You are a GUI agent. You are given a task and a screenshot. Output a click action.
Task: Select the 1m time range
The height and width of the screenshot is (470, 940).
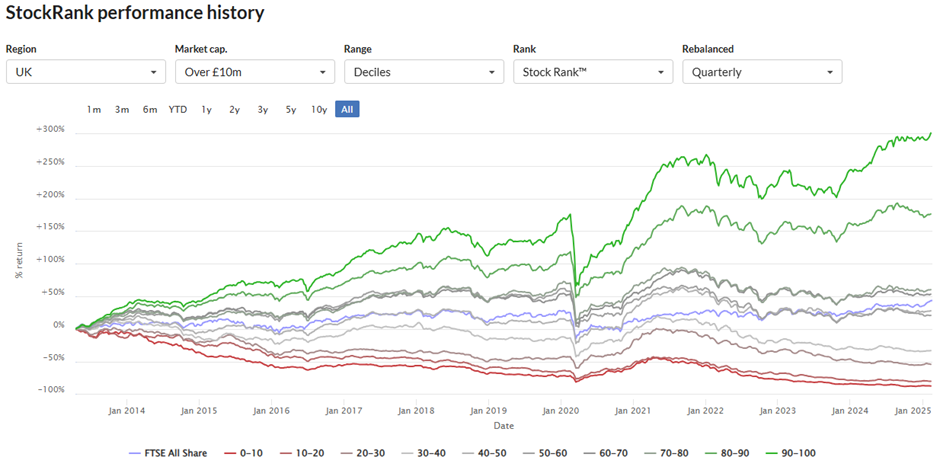pyautogui.click(x=94, y=110)
